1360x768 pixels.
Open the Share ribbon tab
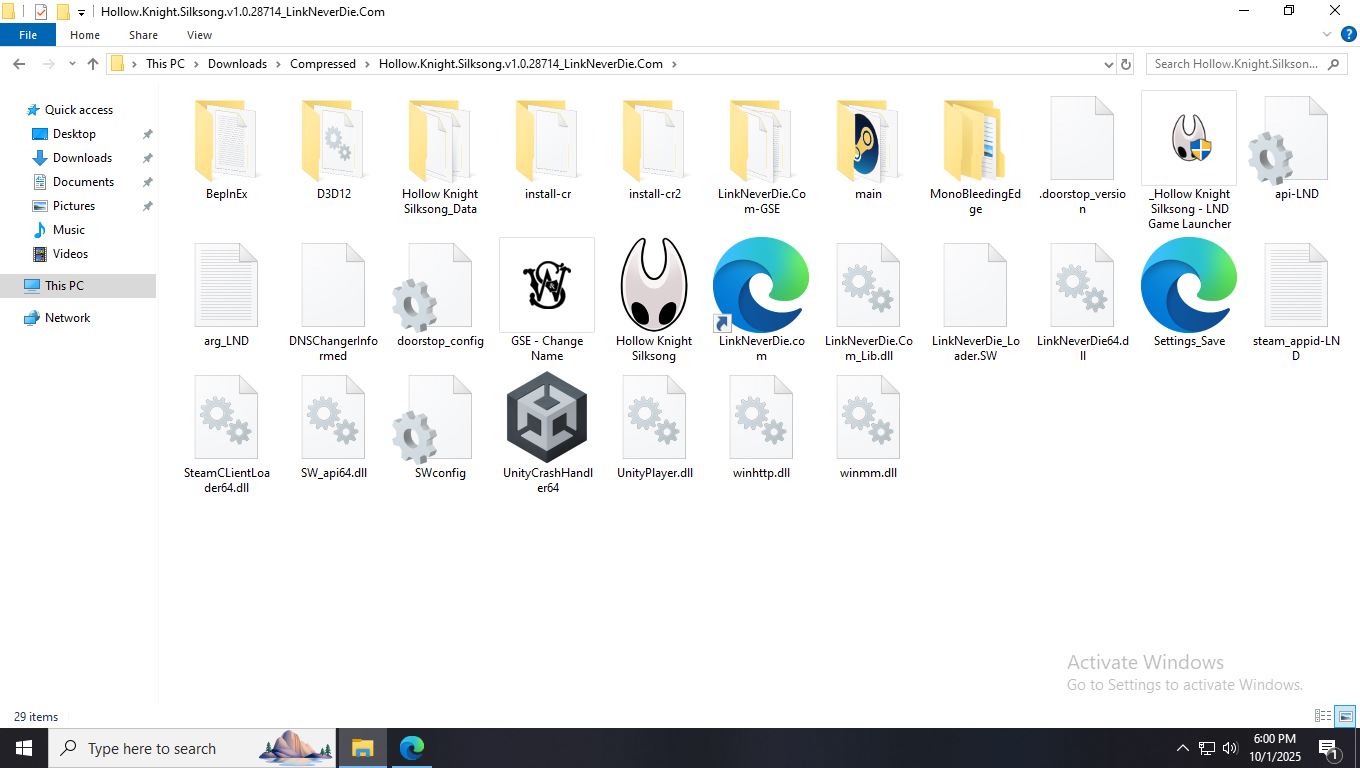tap(143, 35)
